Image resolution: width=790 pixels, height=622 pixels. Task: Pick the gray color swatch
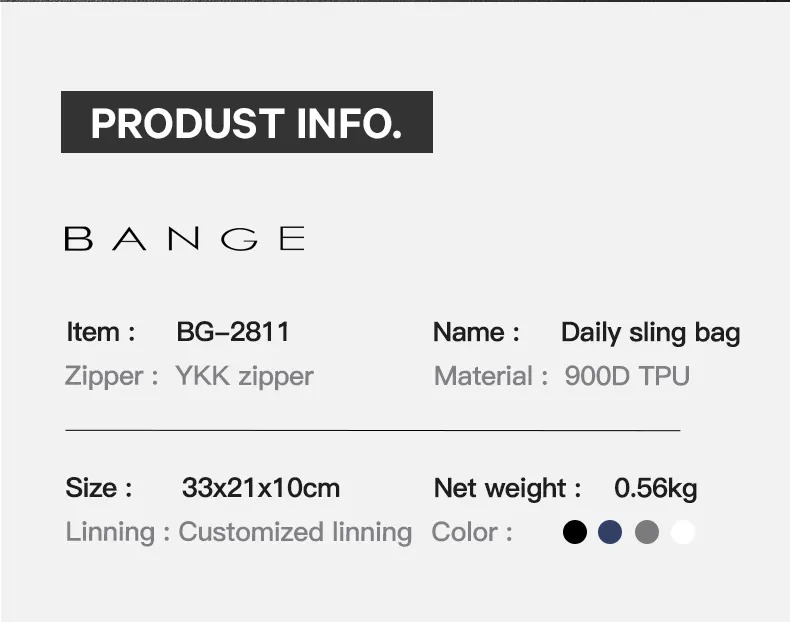click(647, 532)
